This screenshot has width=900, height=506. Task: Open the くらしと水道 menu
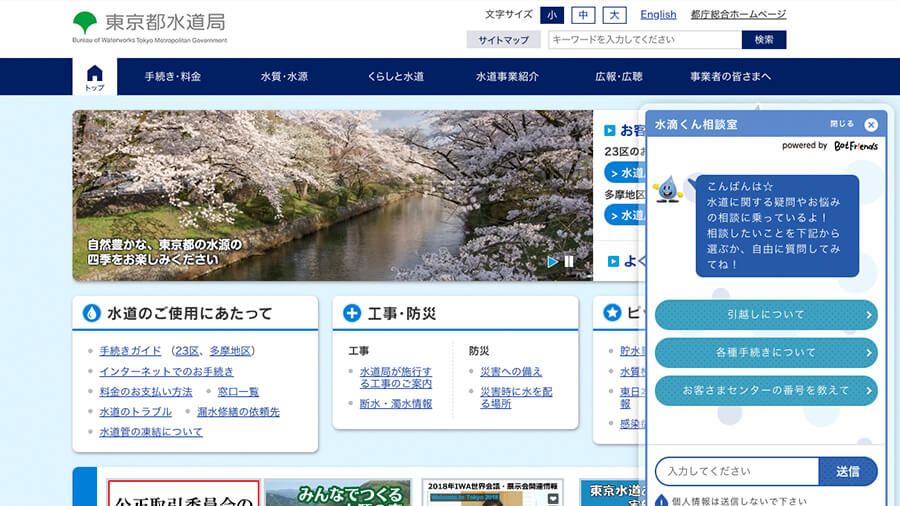click(x=395, y=77)
